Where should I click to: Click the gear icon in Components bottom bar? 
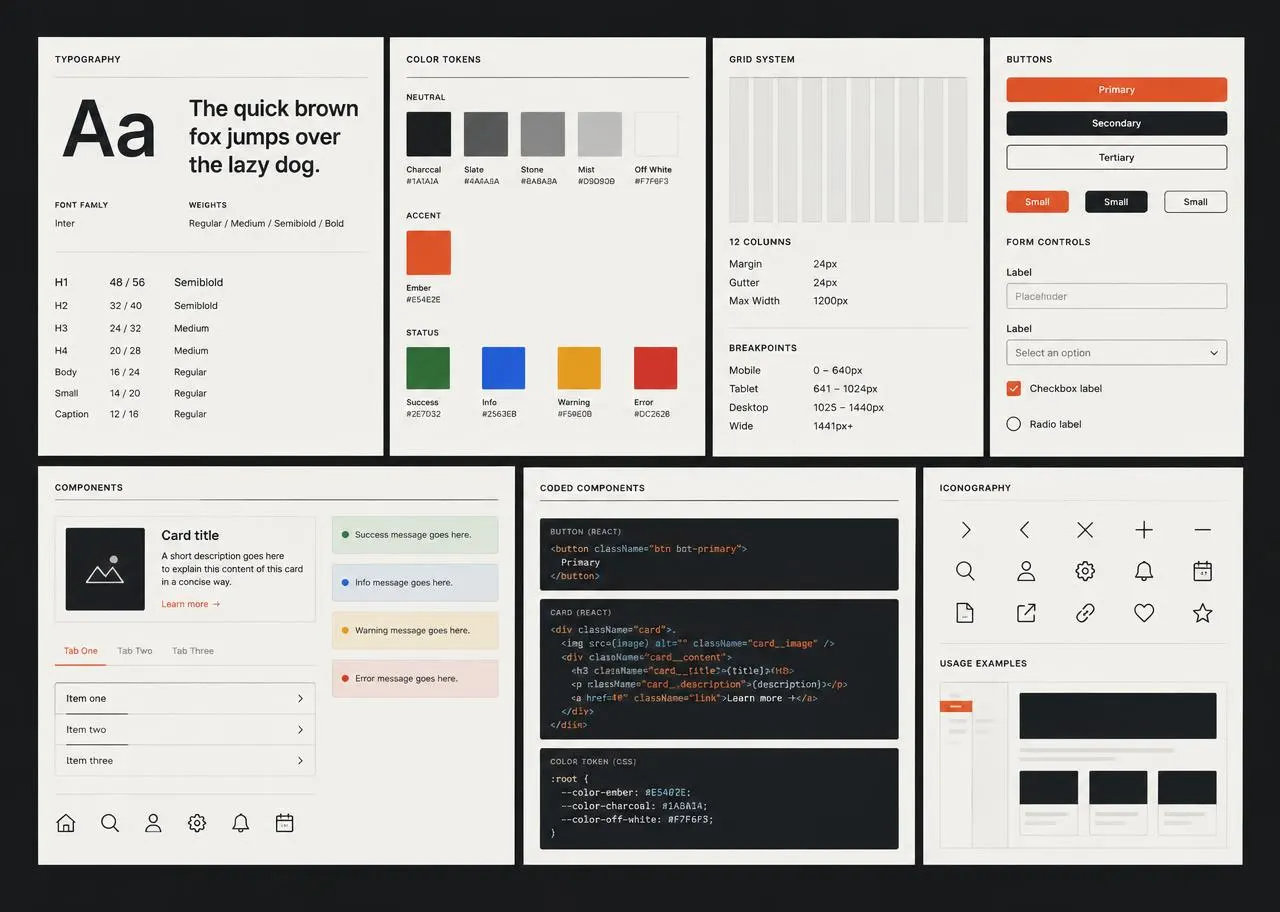tap(197, 823)
